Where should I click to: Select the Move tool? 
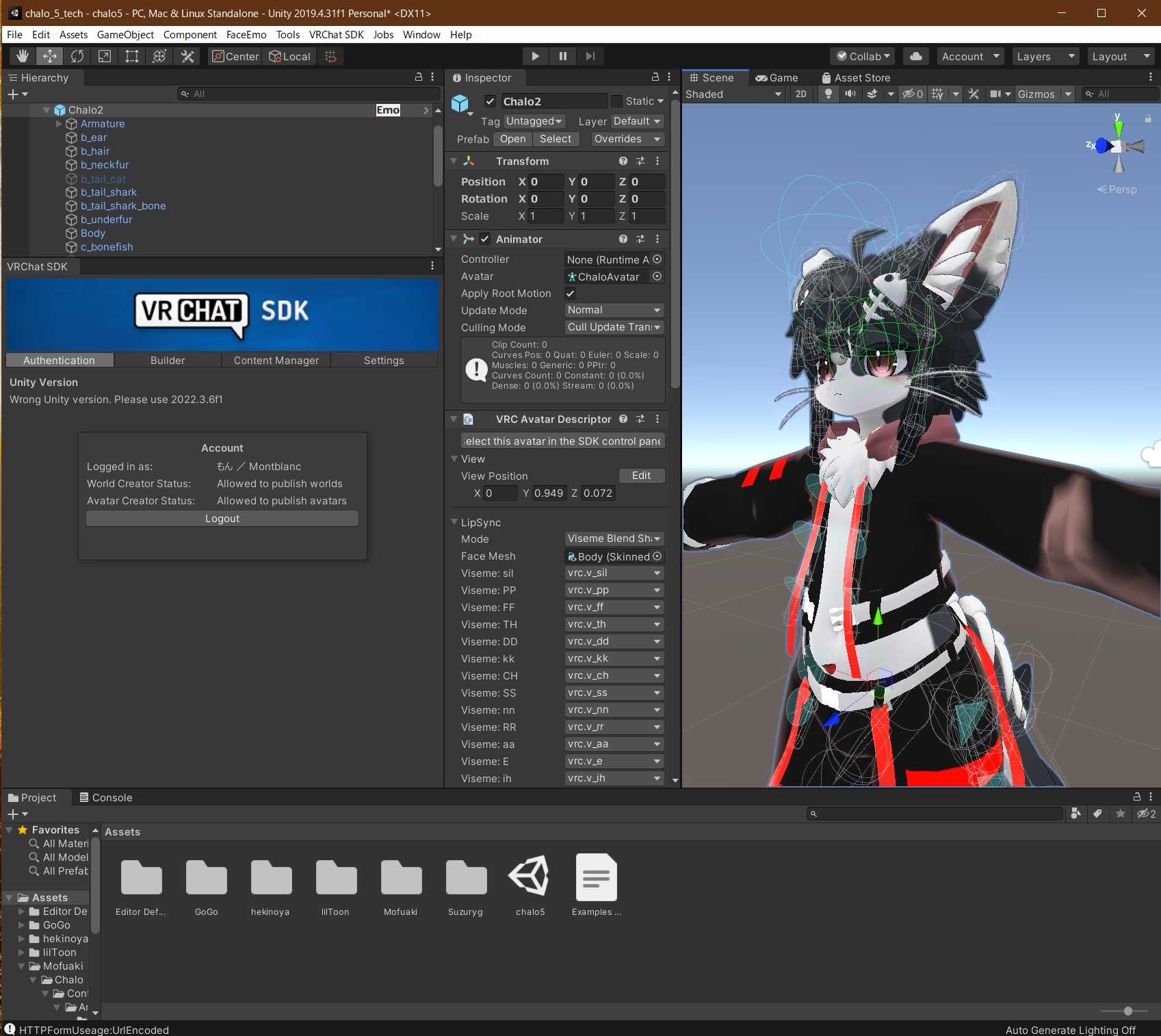(50, 56)
